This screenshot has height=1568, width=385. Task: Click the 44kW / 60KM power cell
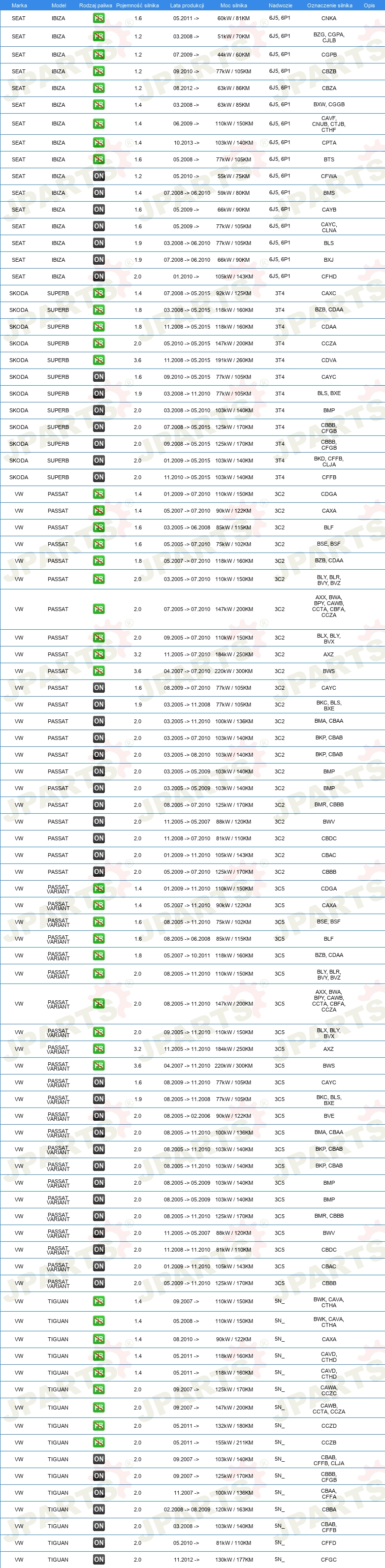[234, 55]
